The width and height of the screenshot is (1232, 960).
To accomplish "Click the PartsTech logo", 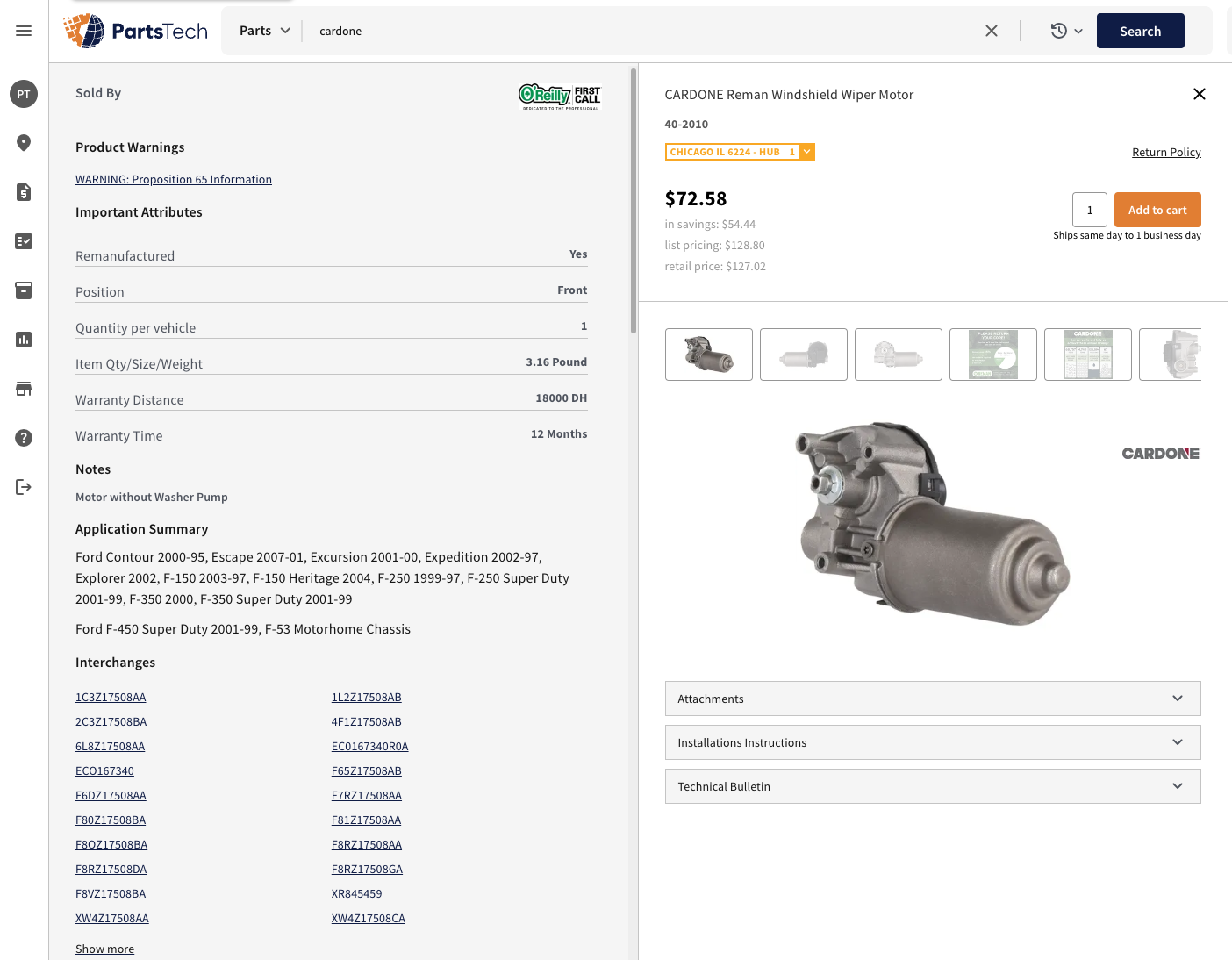I will [135, 31].
